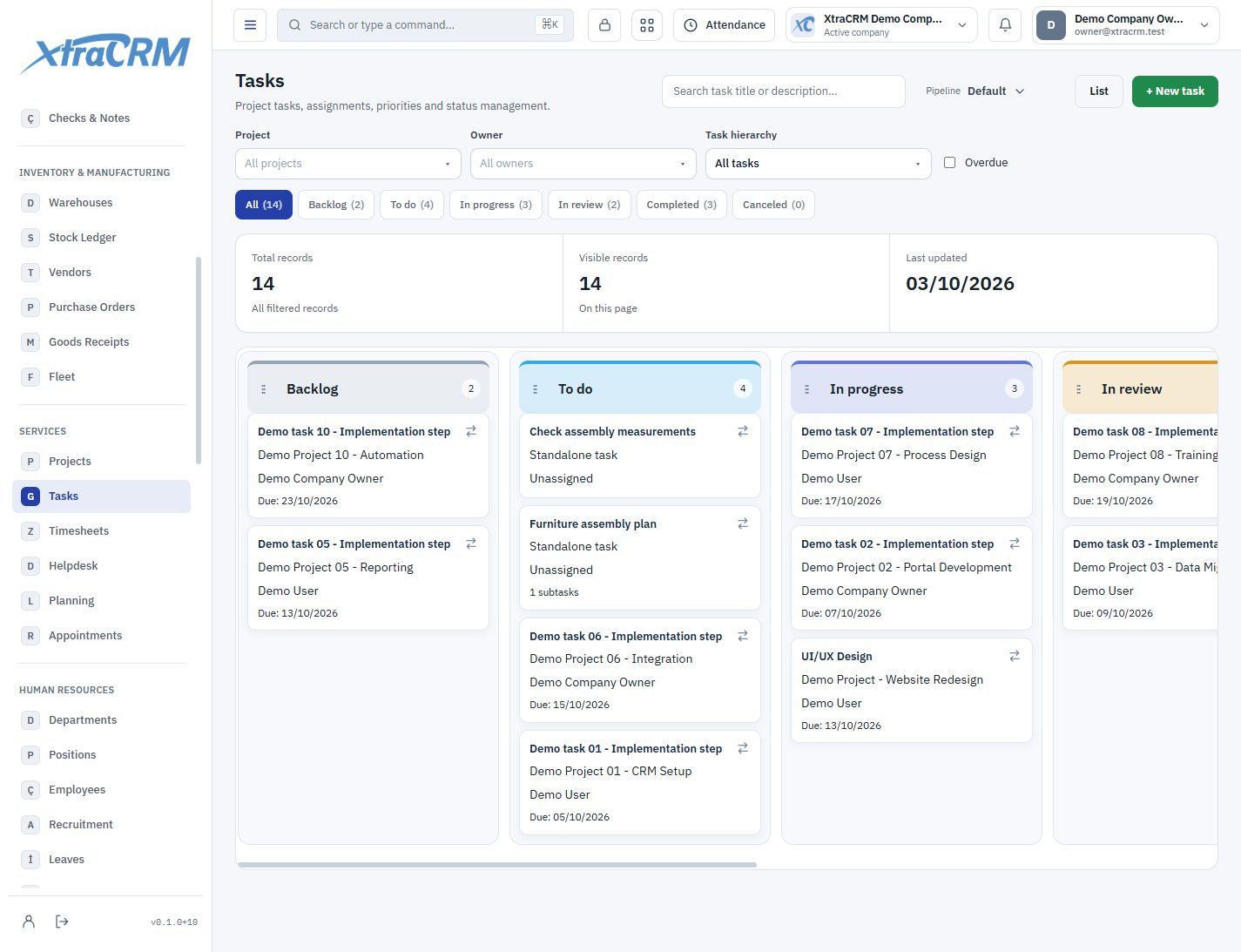
Task: Click the global search command field
Action: (x=425, y=25)
